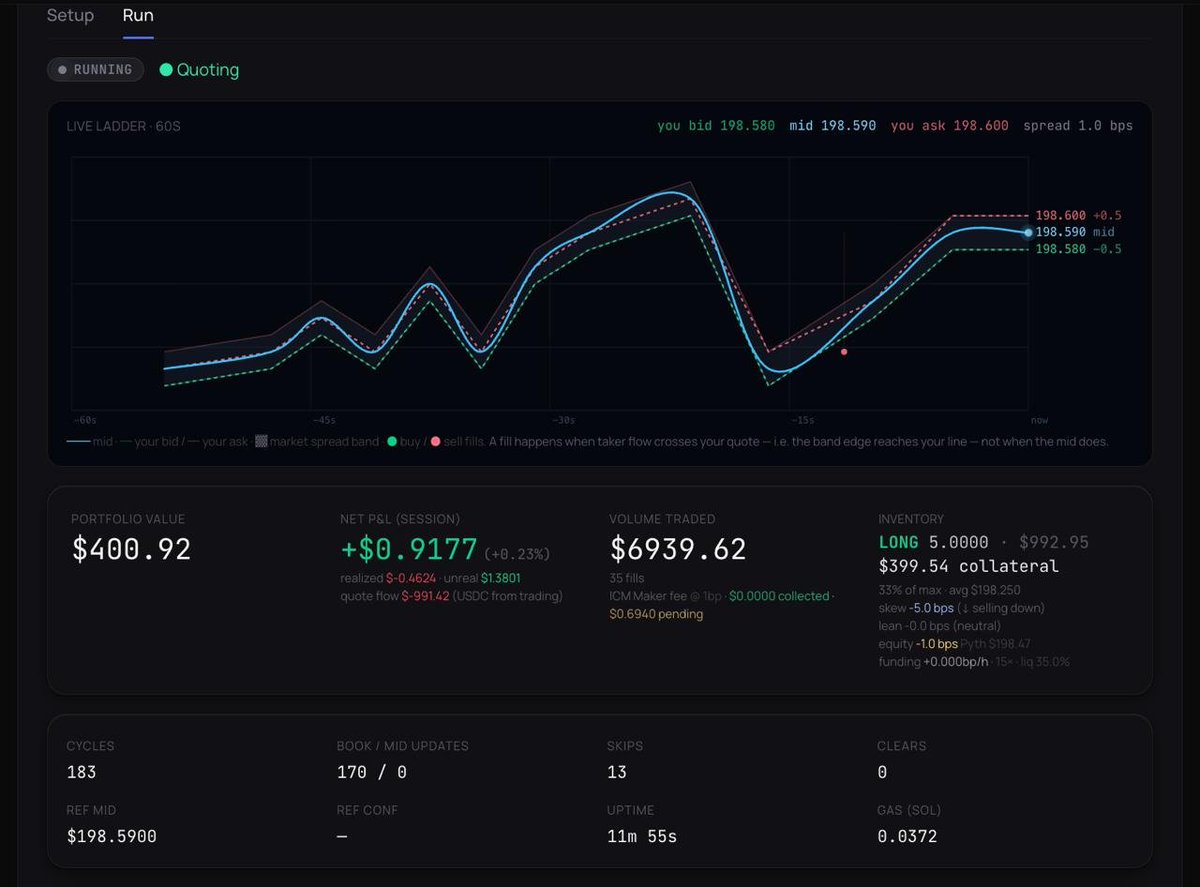Click the Skips count 13

pyautogui.click(x=617, y=772)
